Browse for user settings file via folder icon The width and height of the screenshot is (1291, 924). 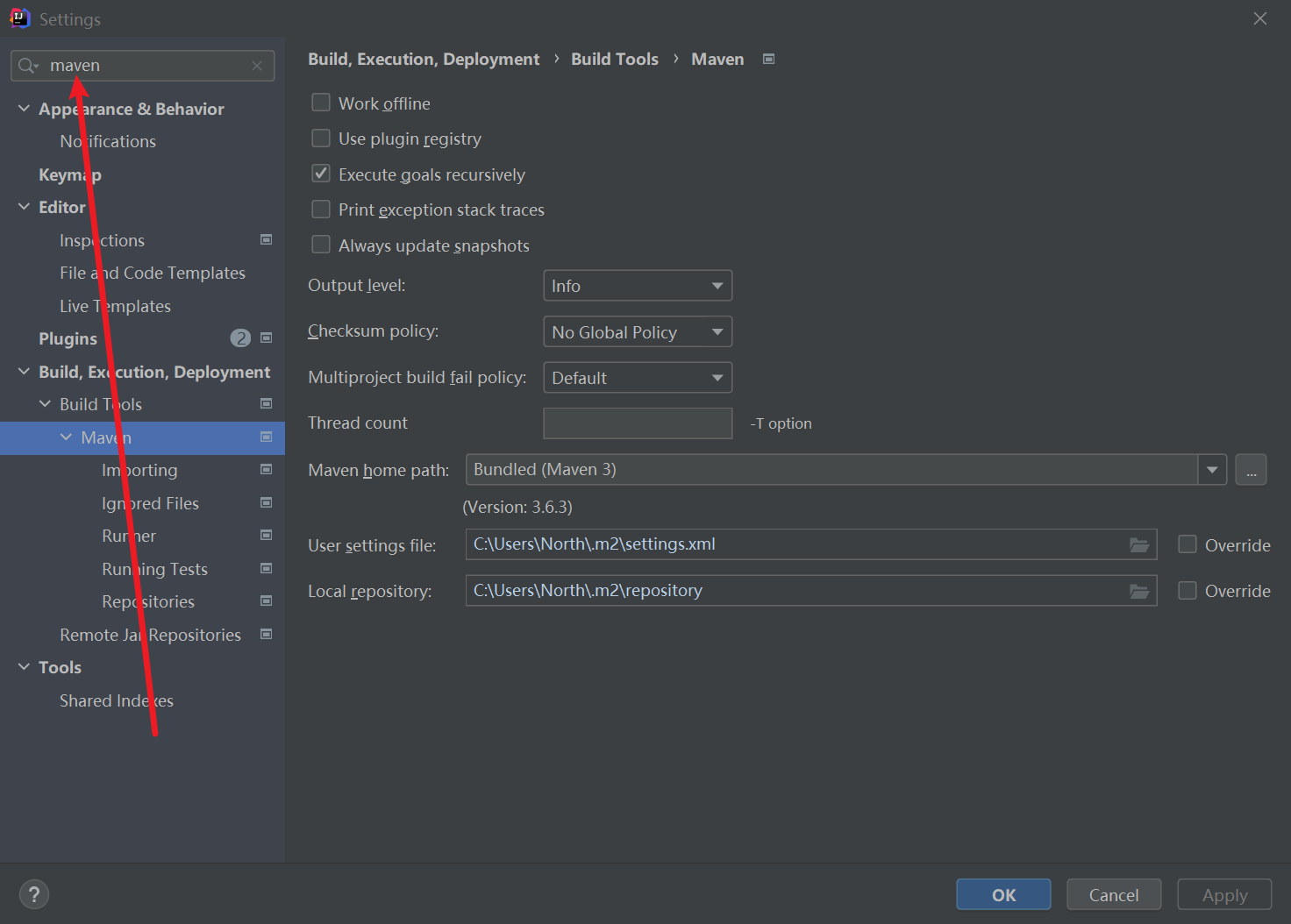(x=1139, y=544)
